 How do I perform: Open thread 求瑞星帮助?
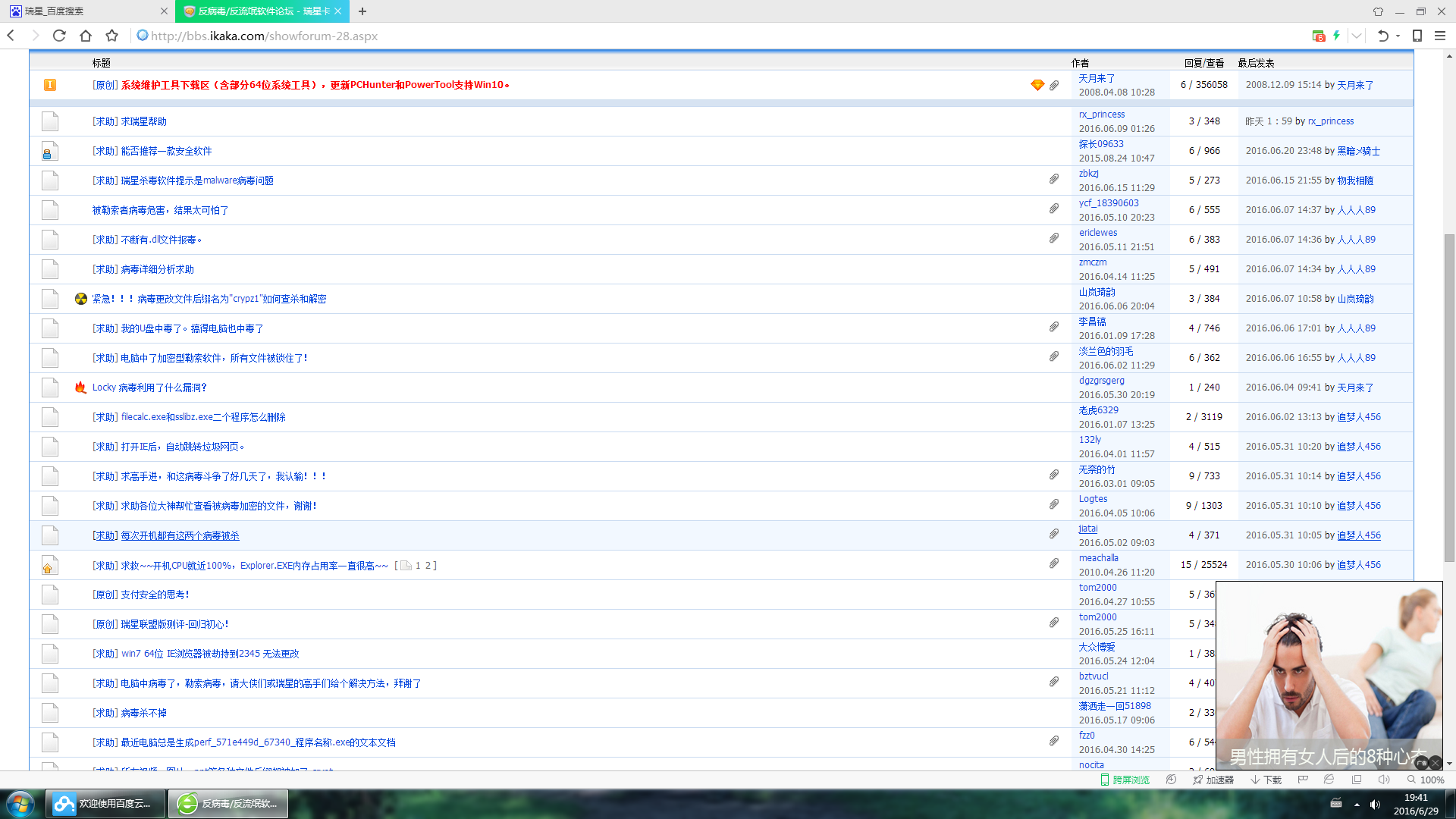pos(143,121)
